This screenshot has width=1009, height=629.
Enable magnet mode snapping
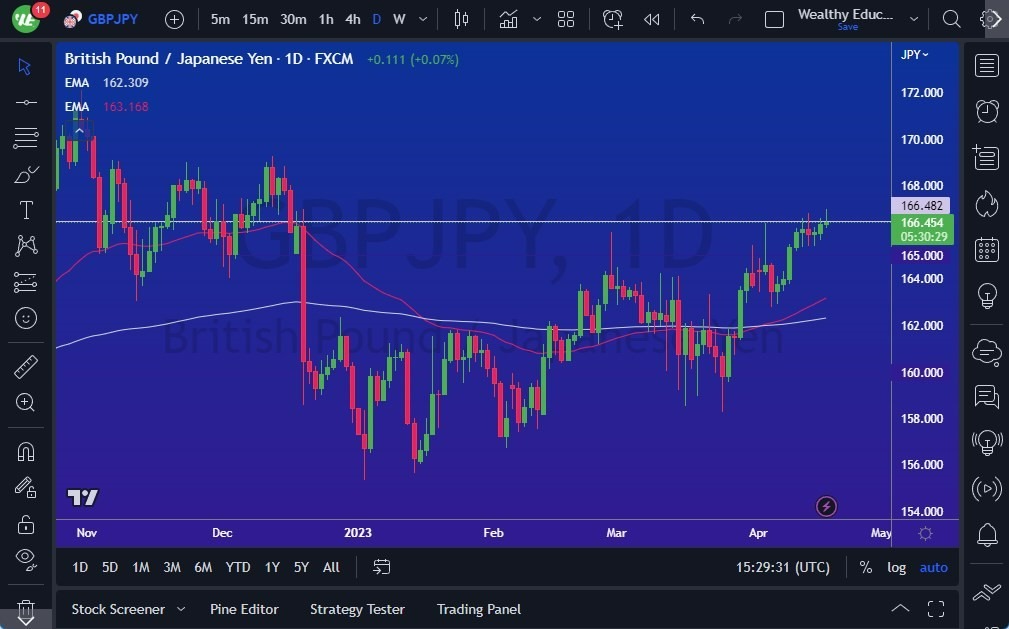pos(25,451)
